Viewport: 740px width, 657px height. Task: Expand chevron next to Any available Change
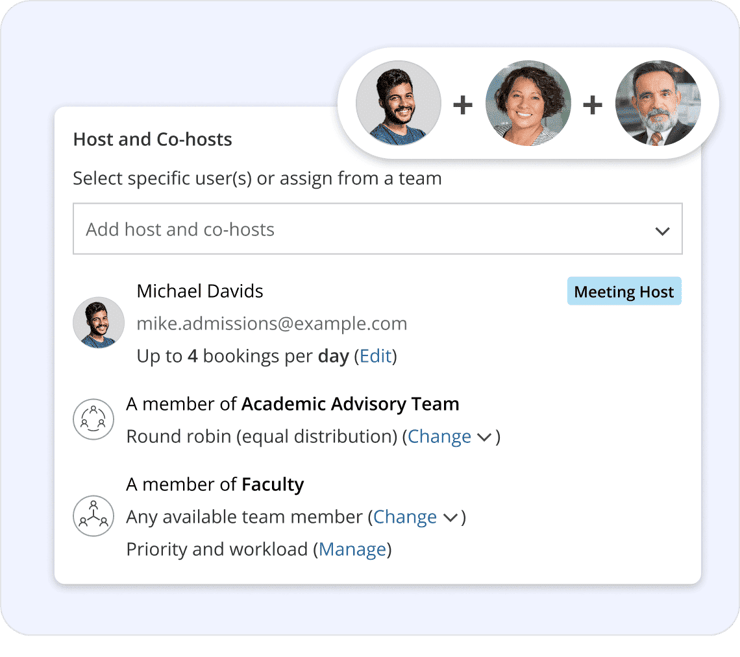[450, 518]
